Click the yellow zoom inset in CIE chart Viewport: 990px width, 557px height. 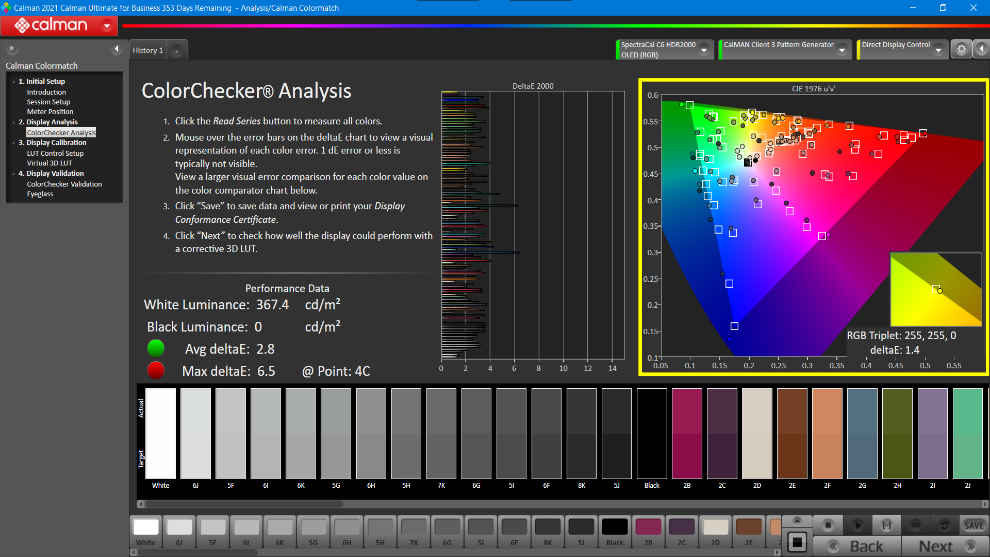pyautogui.click(x=936, y=289)
